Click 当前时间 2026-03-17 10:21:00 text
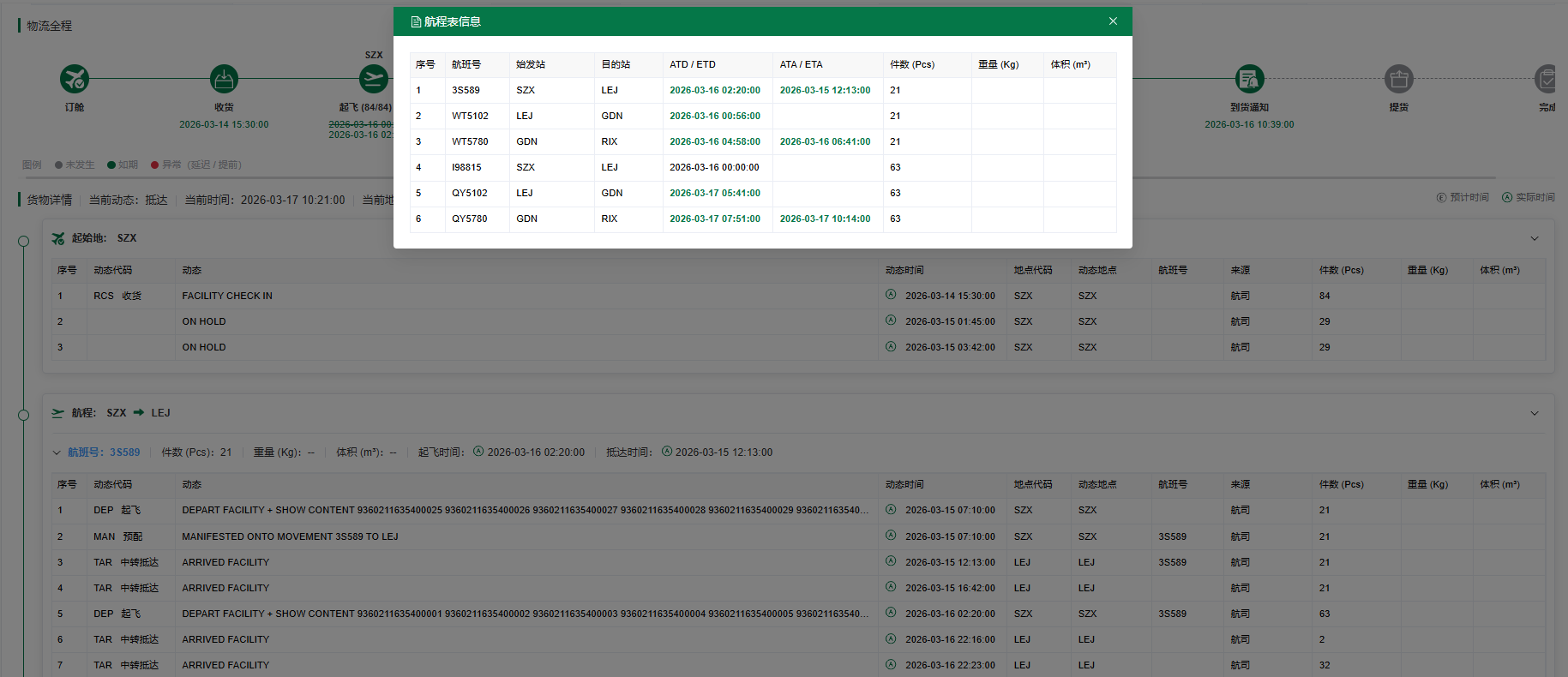Viewport: 1568px width, 677px height. point(265,200)
